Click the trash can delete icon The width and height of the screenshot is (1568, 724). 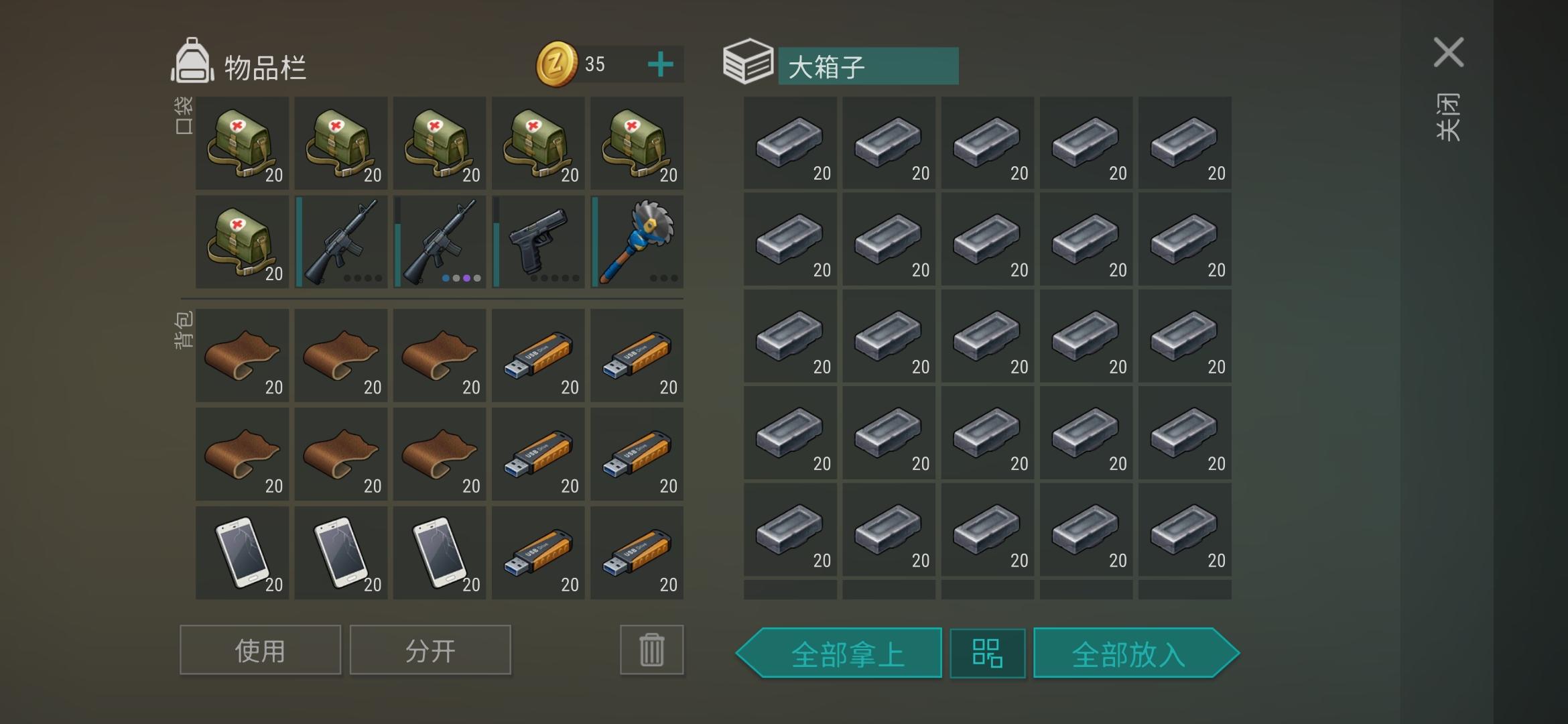(x=652, y=650)
